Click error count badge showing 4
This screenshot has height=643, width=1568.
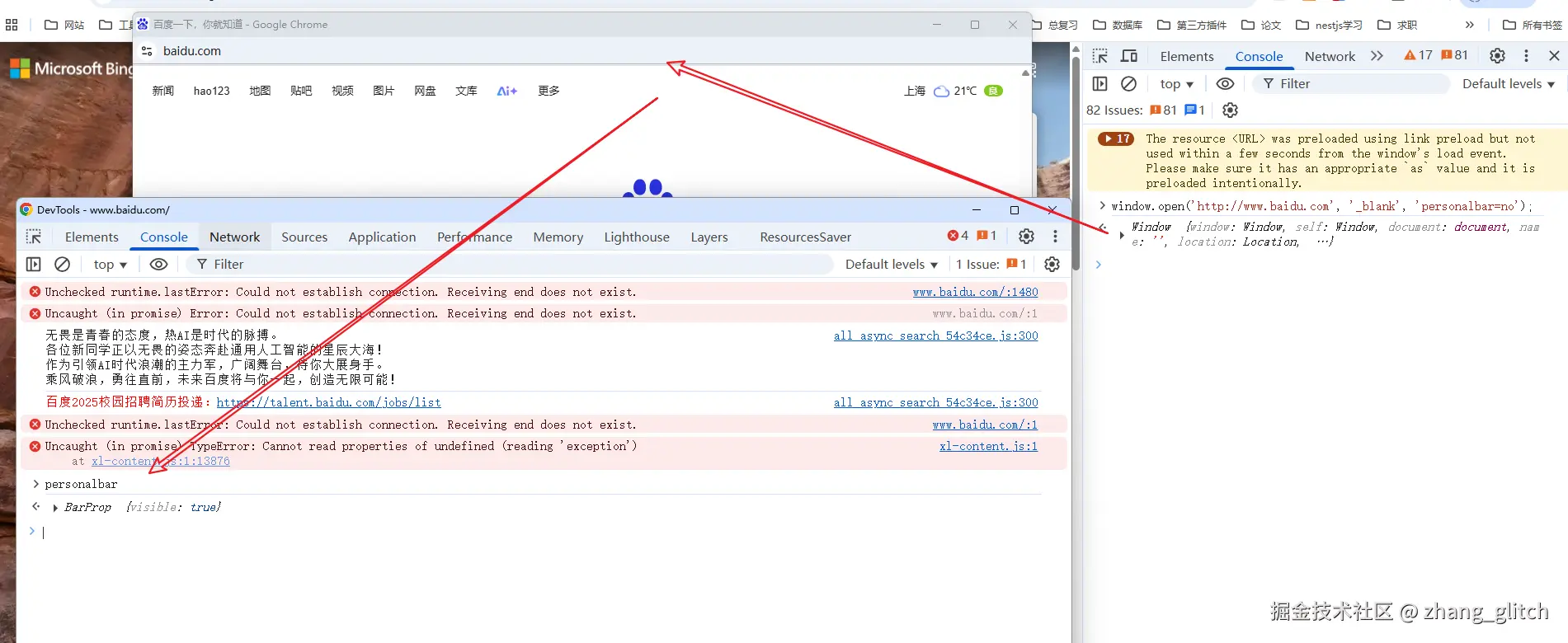pyautogui.click(x=958, y=236)
